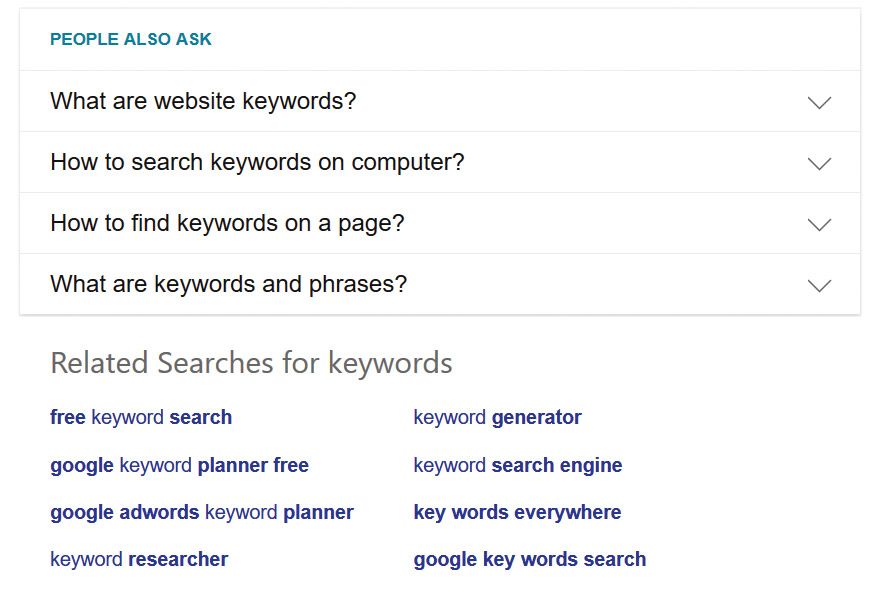This screenshot has width=875, height=596.
Task: Open "google key words search" link
Action: pyautogui.click(x=529, y=559)
